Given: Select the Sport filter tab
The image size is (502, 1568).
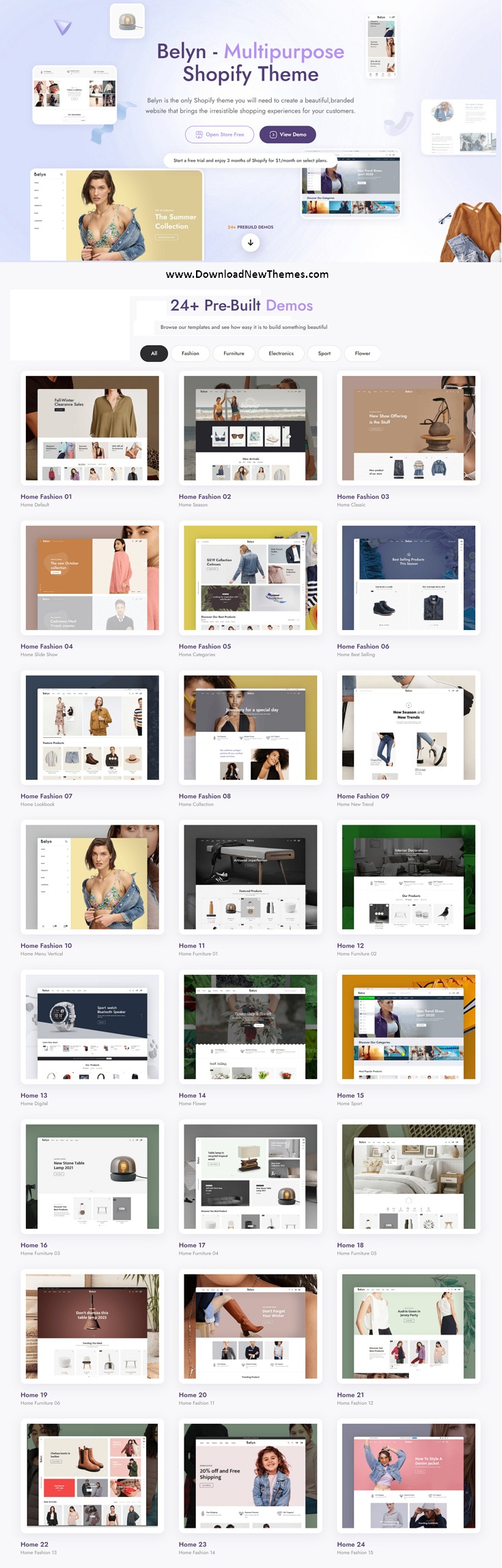Looking at the screenshot, I should coord(324,354).
